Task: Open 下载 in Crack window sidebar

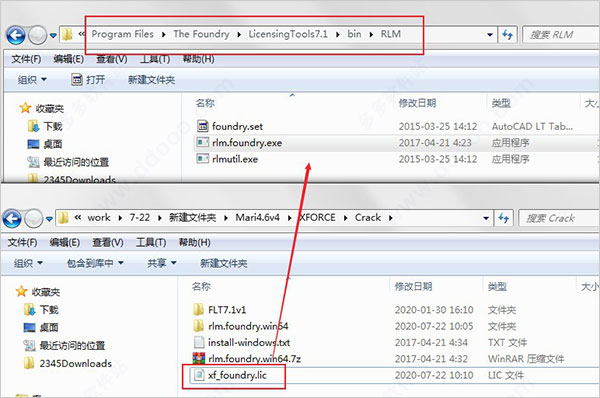Action: pyautogui.click(x=49, y=310)
